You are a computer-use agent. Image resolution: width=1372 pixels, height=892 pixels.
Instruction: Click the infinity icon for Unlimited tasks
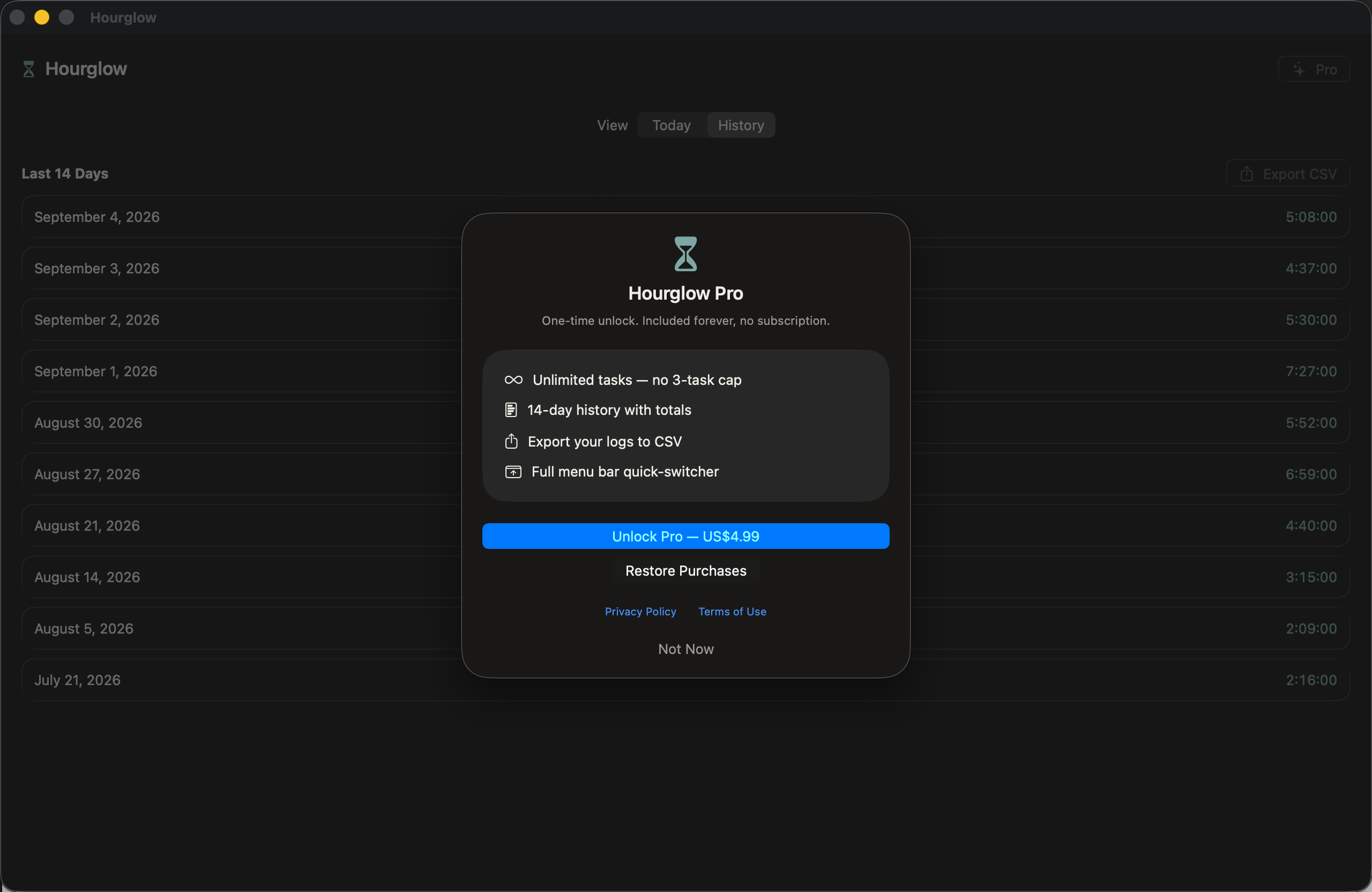tap(513, 380)
